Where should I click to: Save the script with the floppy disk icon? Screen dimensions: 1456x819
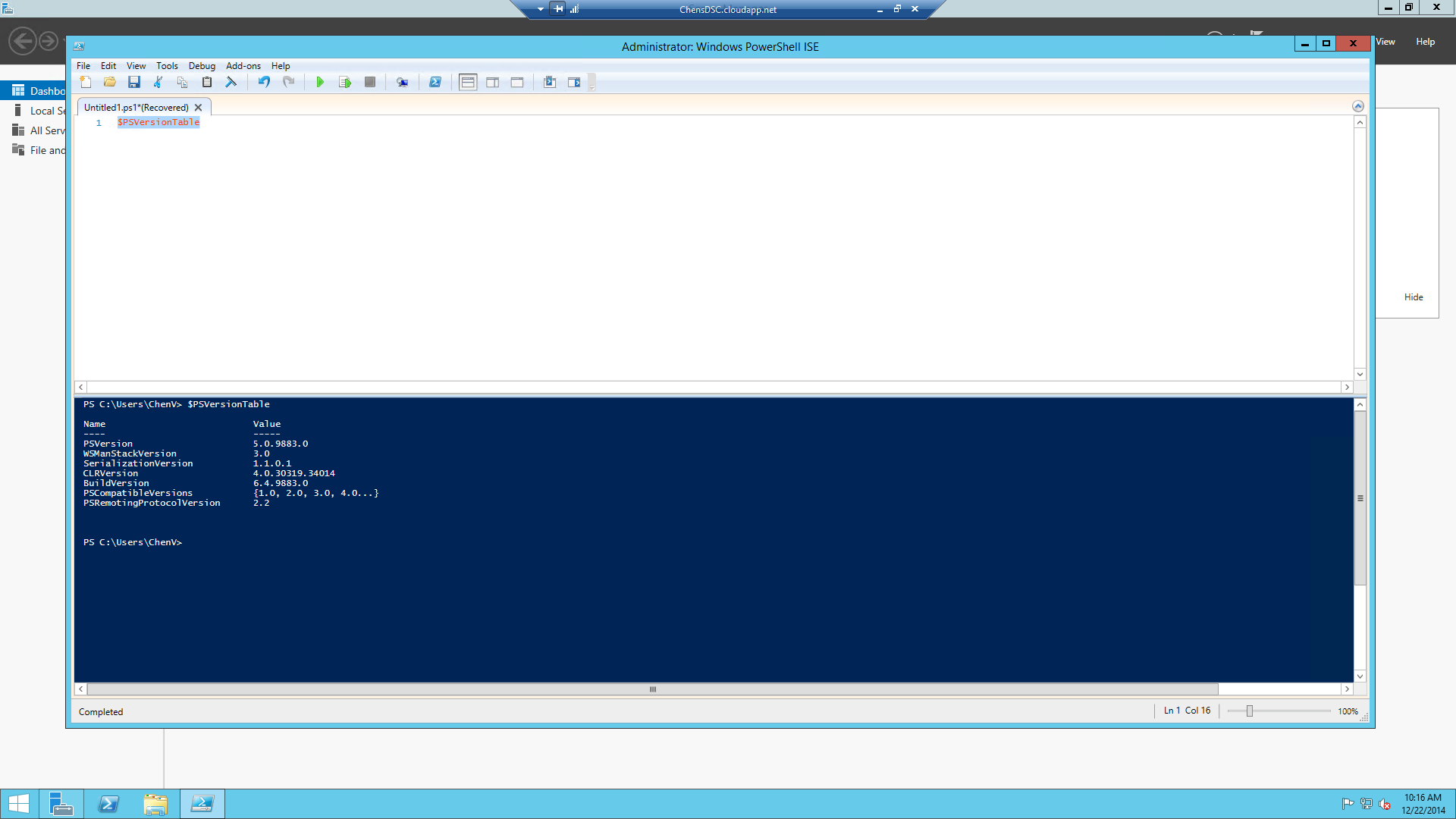(134, 82)
